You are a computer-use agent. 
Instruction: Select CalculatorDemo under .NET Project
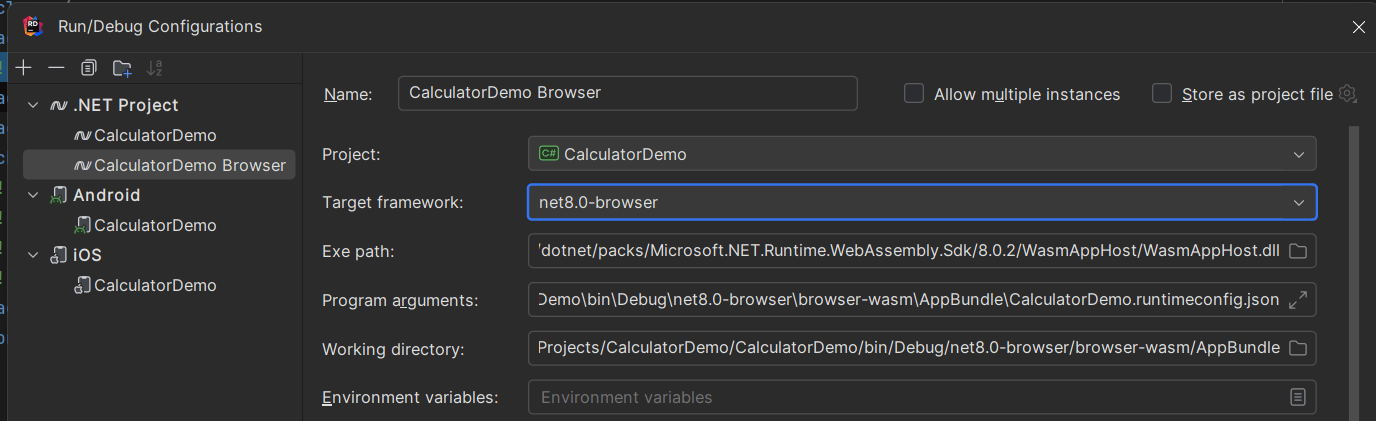[x=155, y=135]
